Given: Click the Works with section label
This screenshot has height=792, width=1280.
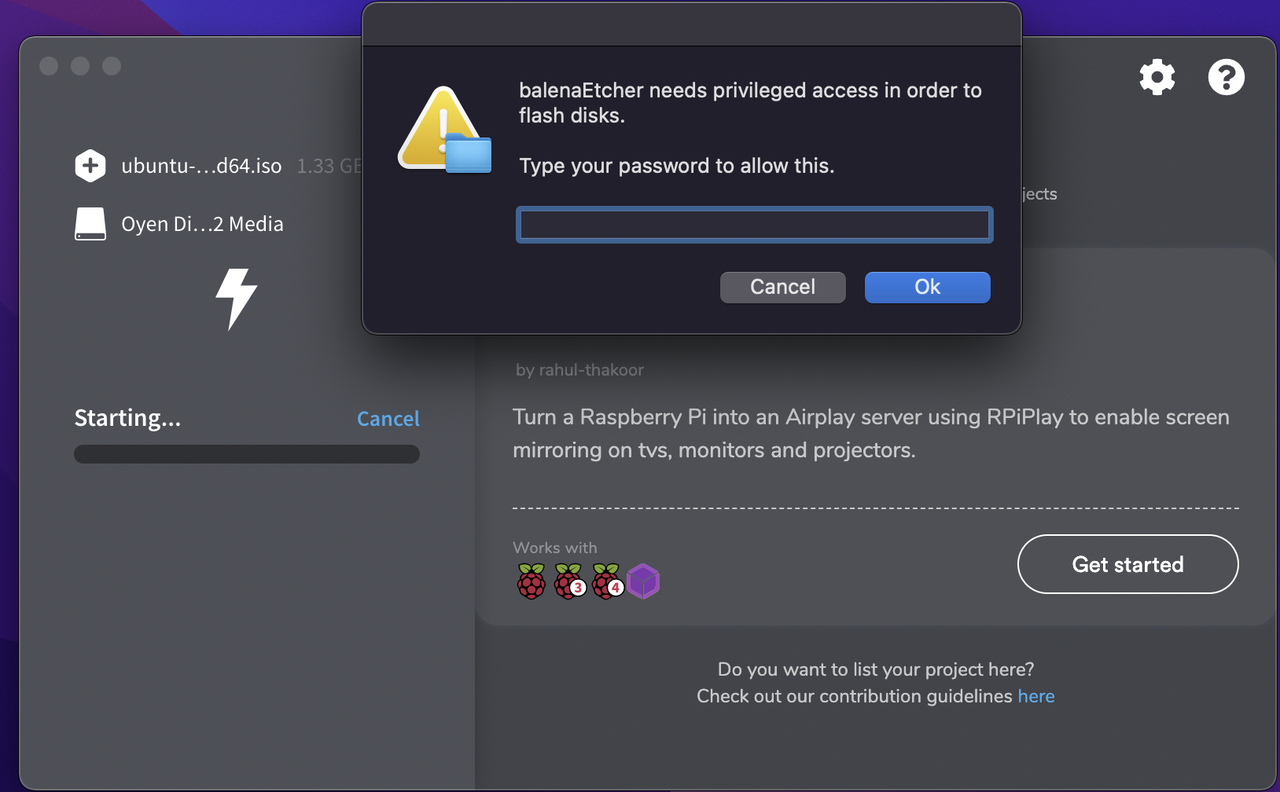Looking at the screenshot, I should point(554,547).
